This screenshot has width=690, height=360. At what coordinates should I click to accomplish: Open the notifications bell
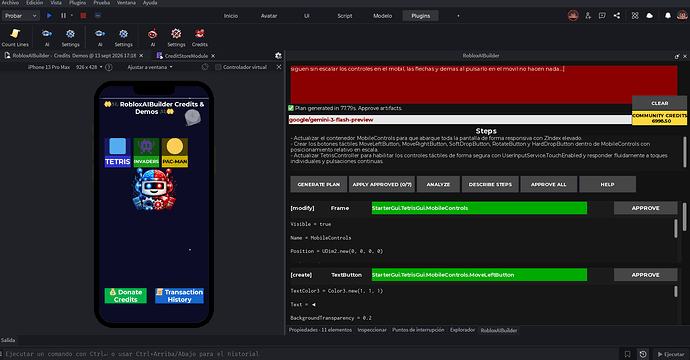668,15
